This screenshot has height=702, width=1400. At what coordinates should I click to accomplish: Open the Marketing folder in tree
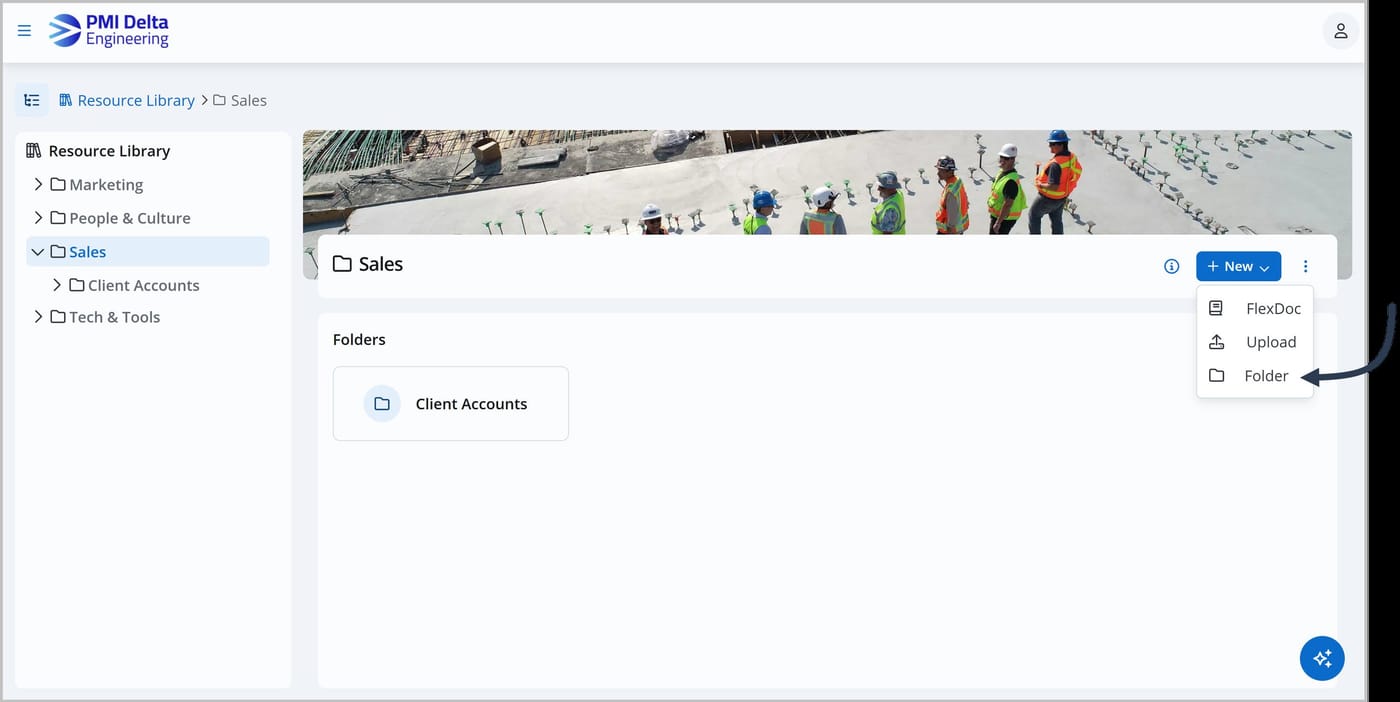pos(106,184)
